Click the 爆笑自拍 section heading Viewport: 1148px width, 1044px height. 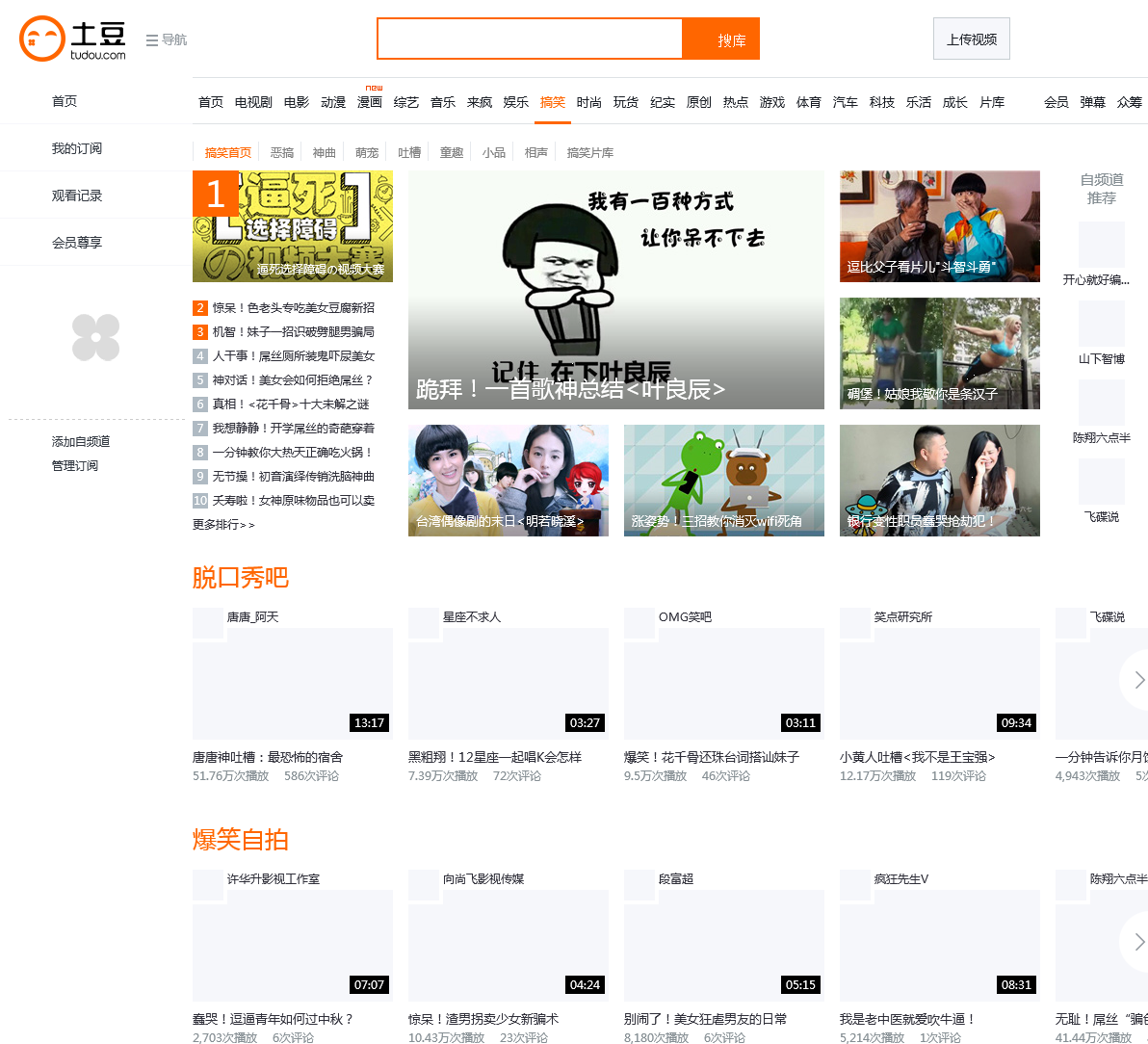(240, 840)
